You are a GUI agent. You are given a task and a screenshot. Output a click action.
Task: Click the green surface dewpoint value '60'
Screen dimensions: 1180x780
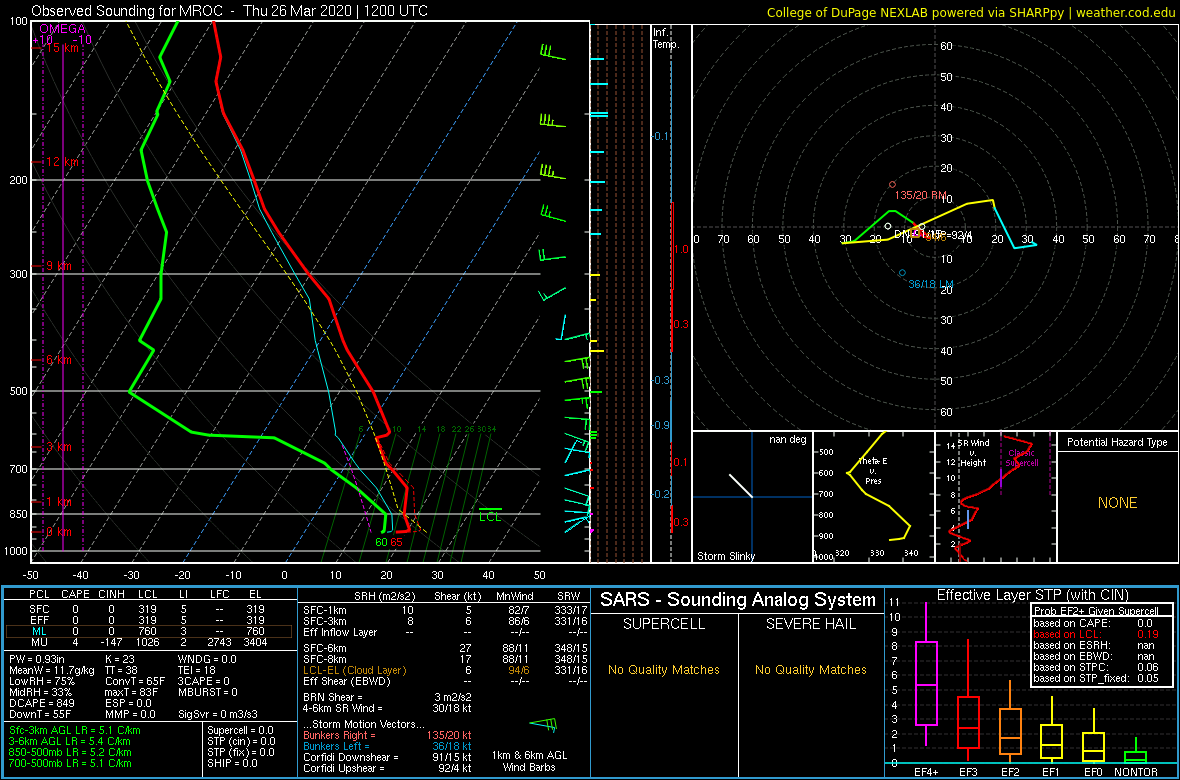381,541
